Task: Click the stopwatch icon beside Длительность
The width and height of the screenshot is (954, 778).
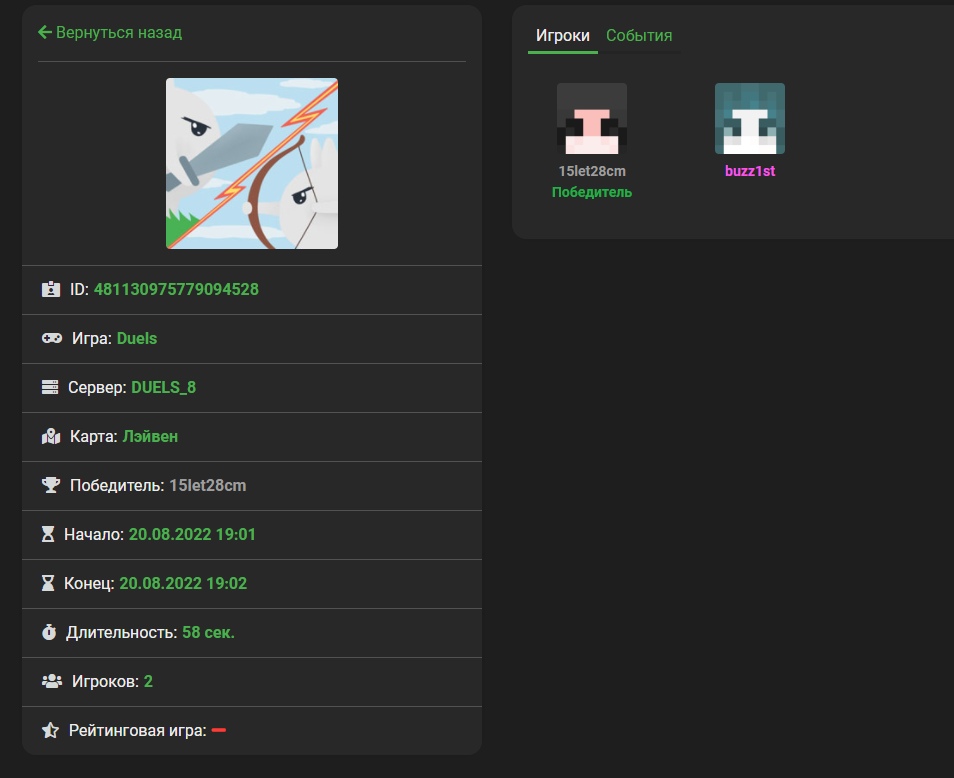Action: pyautogui.click(x=50, y=633)
